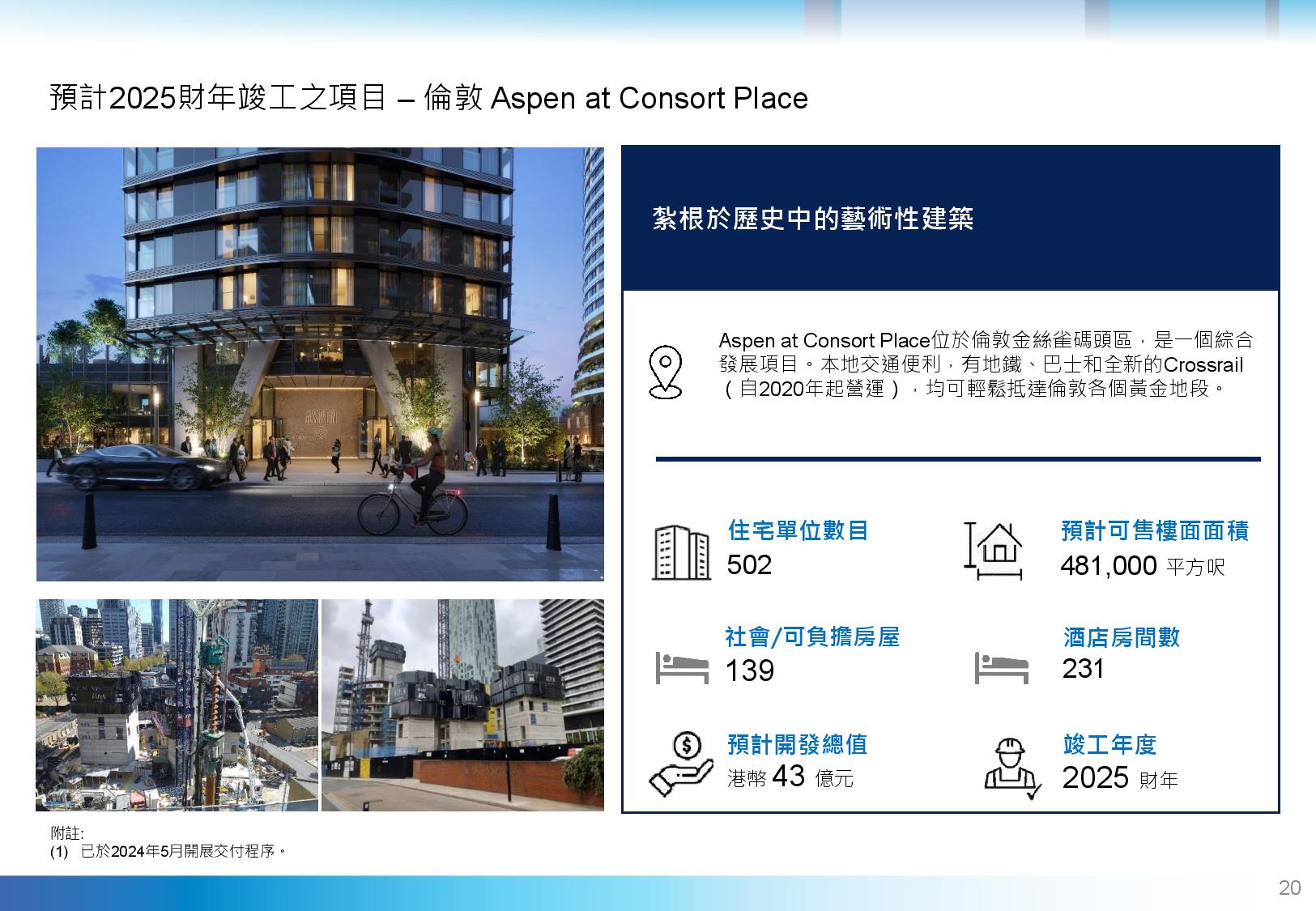Click the construction worker helmet icon
This screenshot has height=911, width=1316.
coord(1011,768)
